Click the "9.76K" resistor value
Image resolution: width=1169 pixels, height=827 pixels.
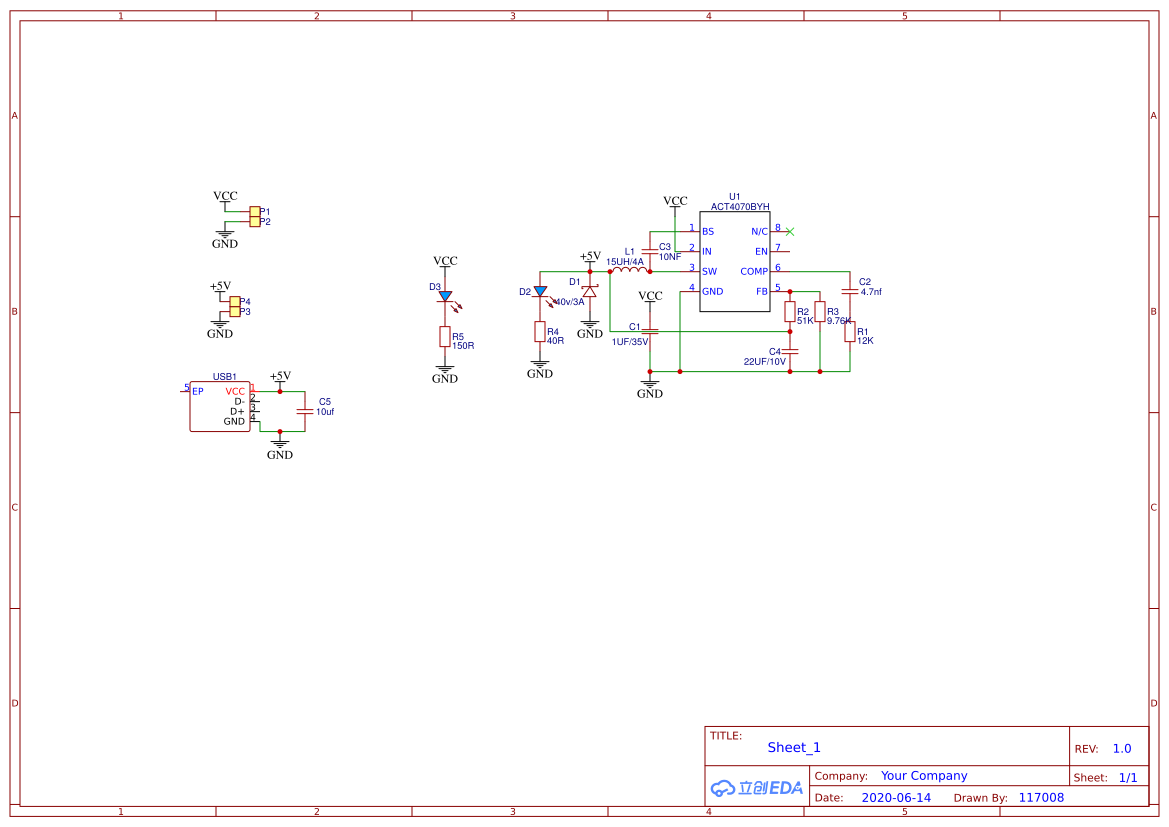[839, 321]
